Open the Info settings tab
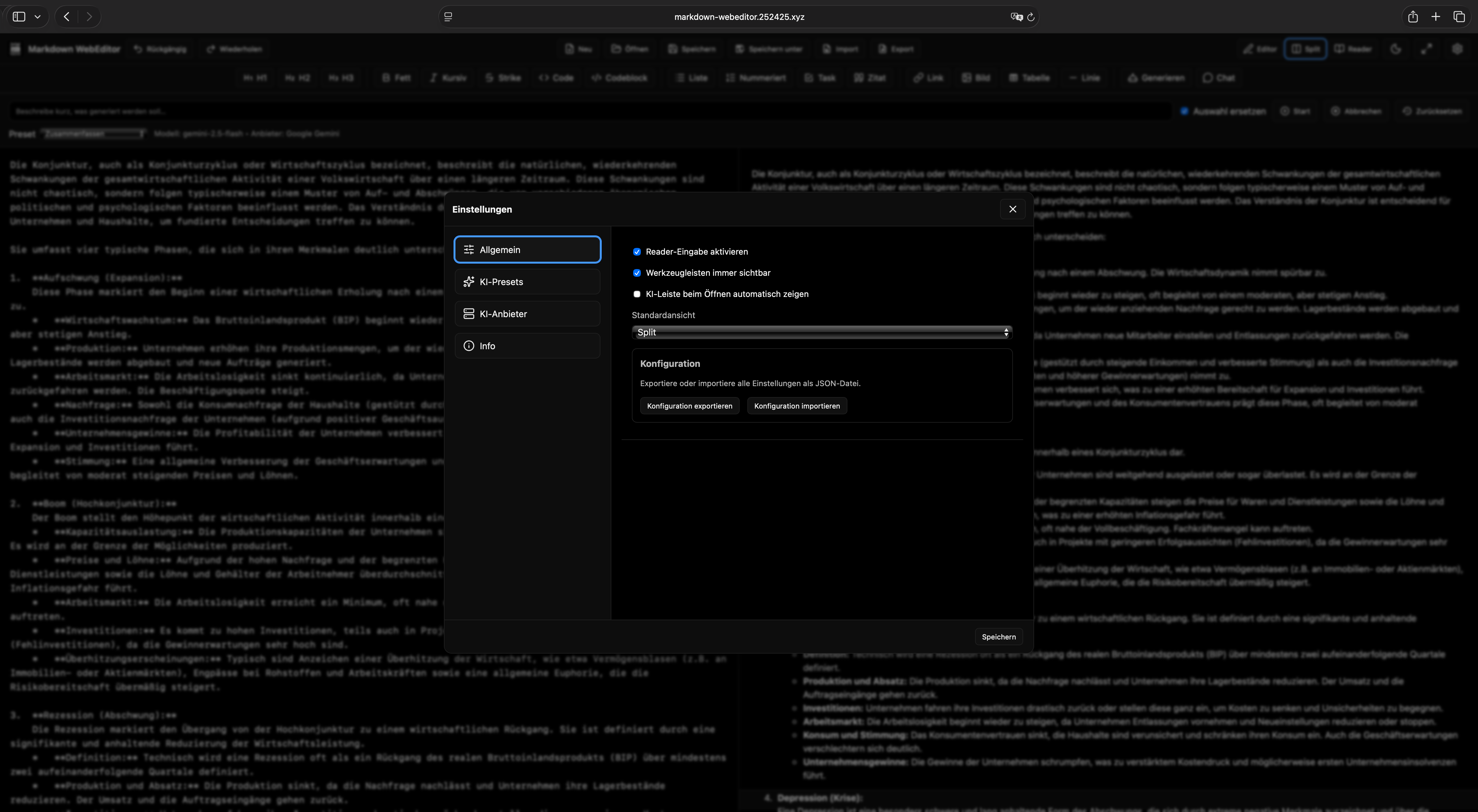Viewport: 1478px width, 812px height. pos(527,346)
